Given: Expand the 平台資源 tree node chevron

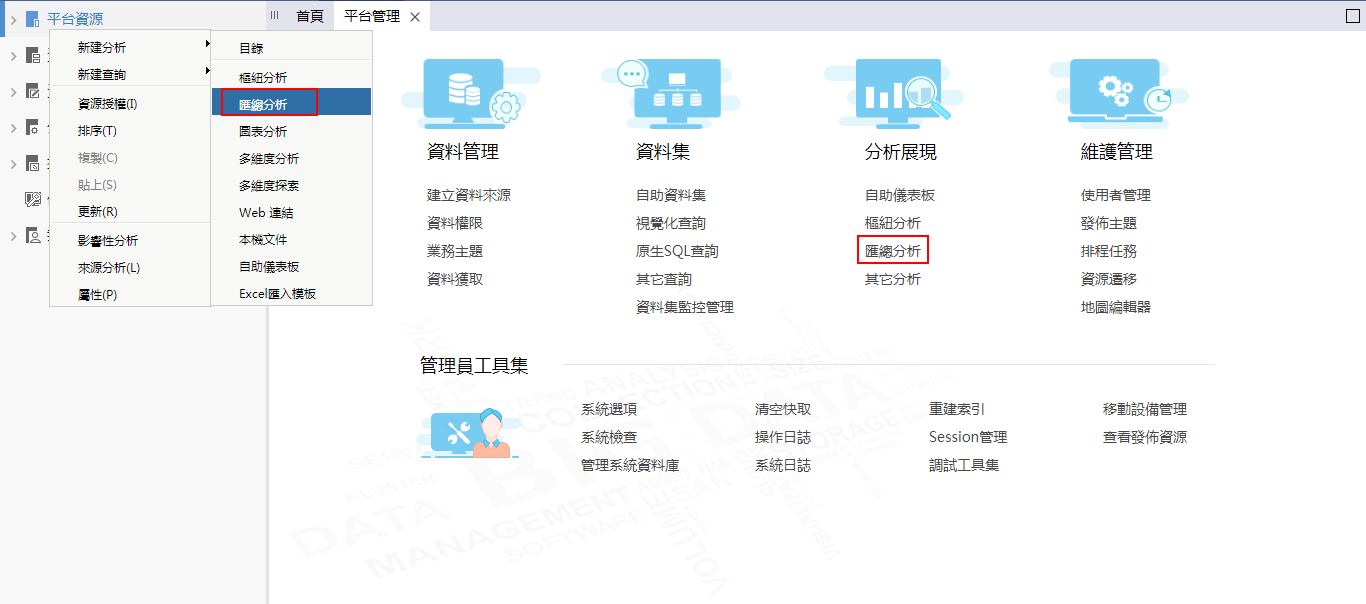Looking at the screenshot, I should click(x=12, y=19).
